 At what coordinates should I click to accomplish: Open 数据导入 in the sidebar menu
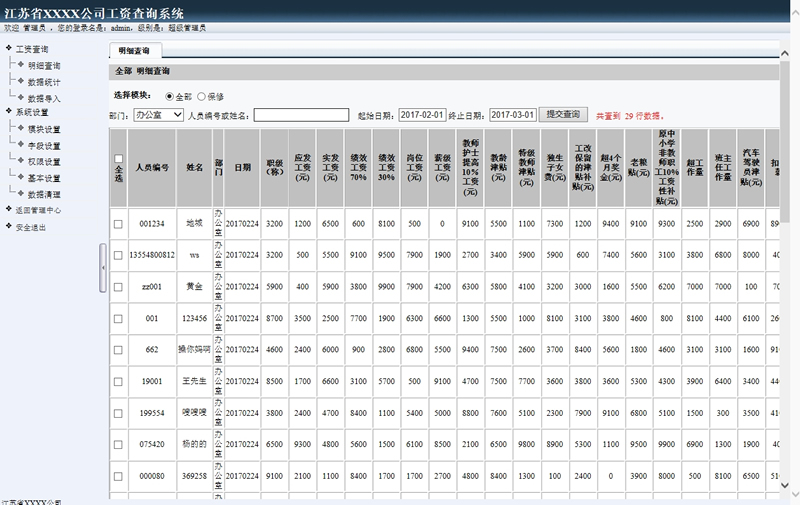pos(44,98)
